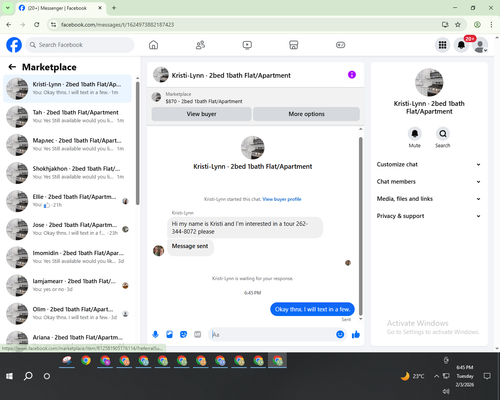Viewport: 500px width, 400px height.
Task: Show hidden tray icons chevron
Action: coord(436,376)
